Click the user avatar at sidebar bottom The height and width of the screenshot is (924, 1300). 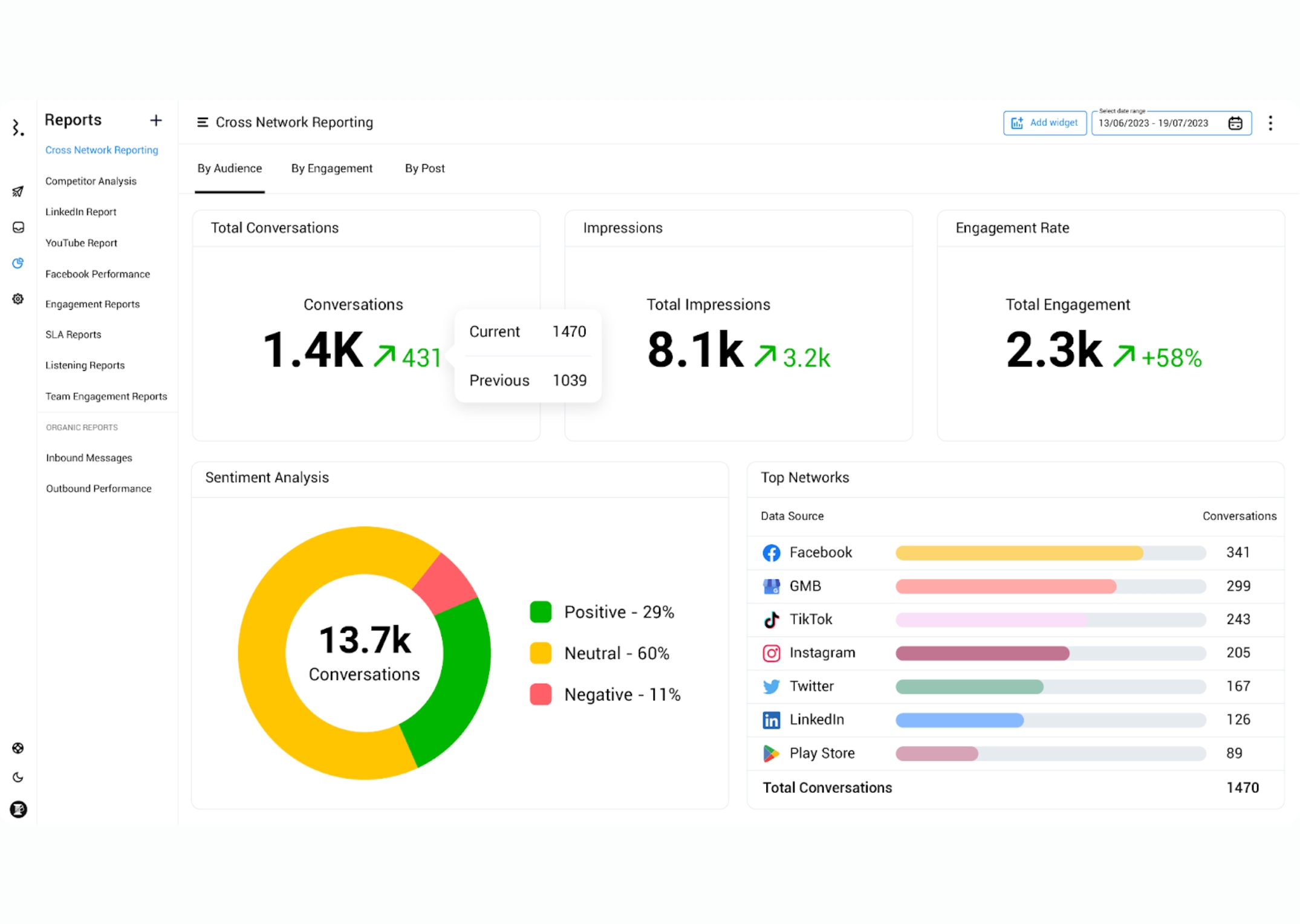18,809
